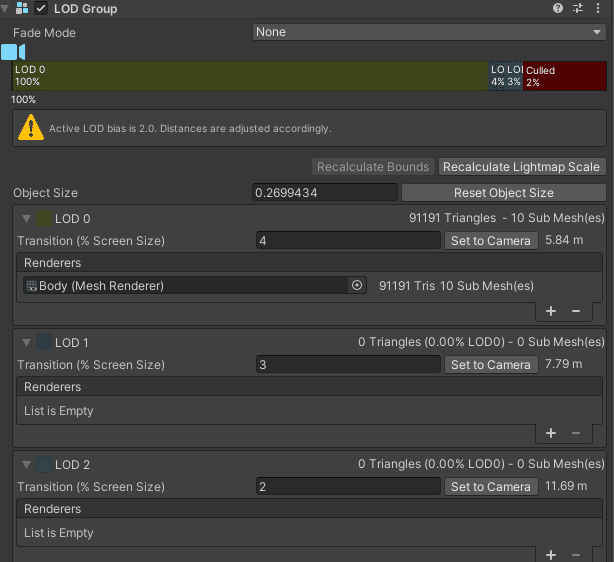Remove renderer from LOD 1 list

click(x=576, y=433)
